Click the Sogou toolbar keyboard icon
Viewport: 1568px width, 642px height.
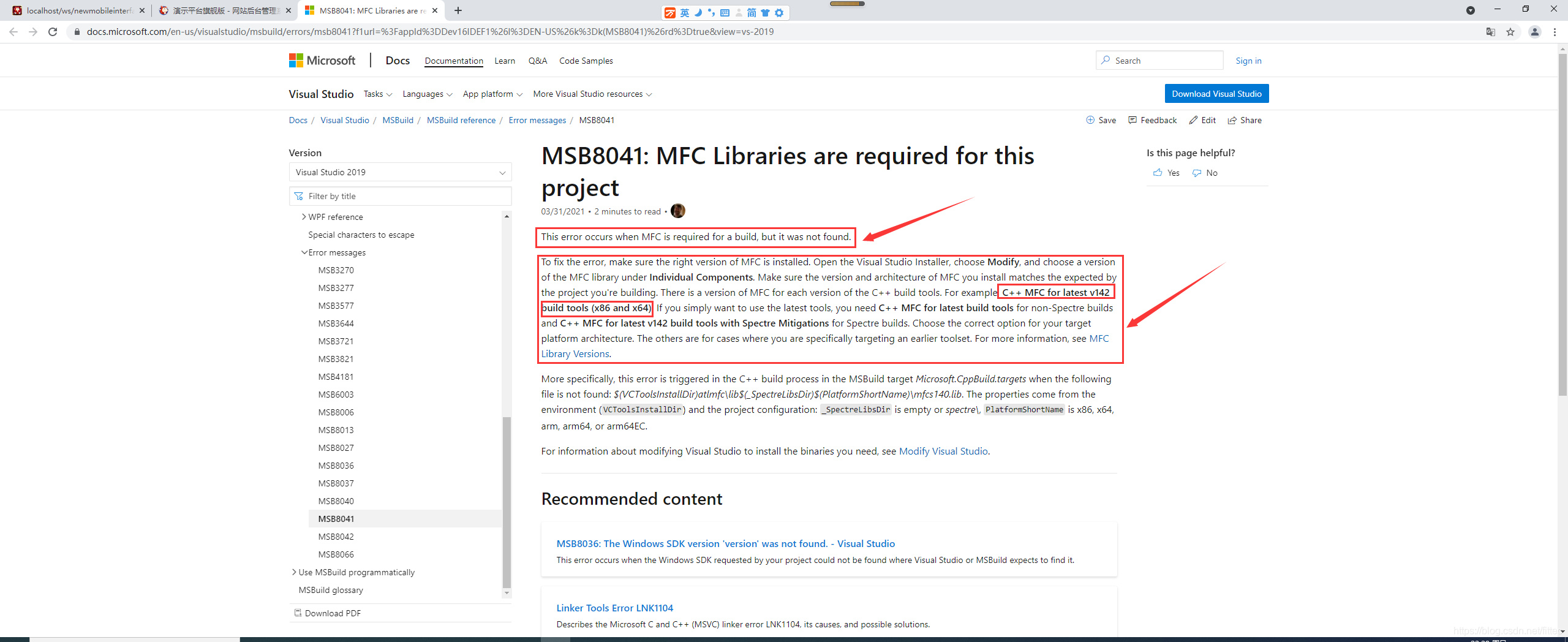pos(725,13)
